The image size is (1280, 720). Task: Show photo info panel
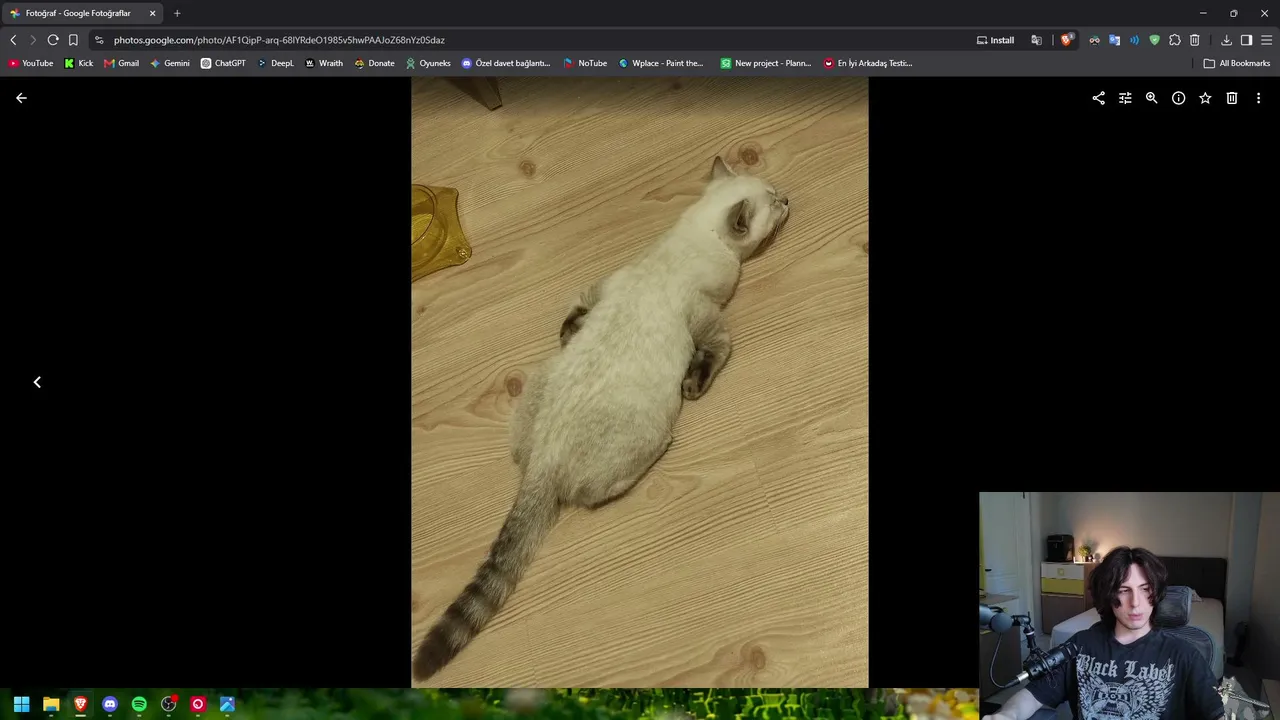pos(1179,98)
